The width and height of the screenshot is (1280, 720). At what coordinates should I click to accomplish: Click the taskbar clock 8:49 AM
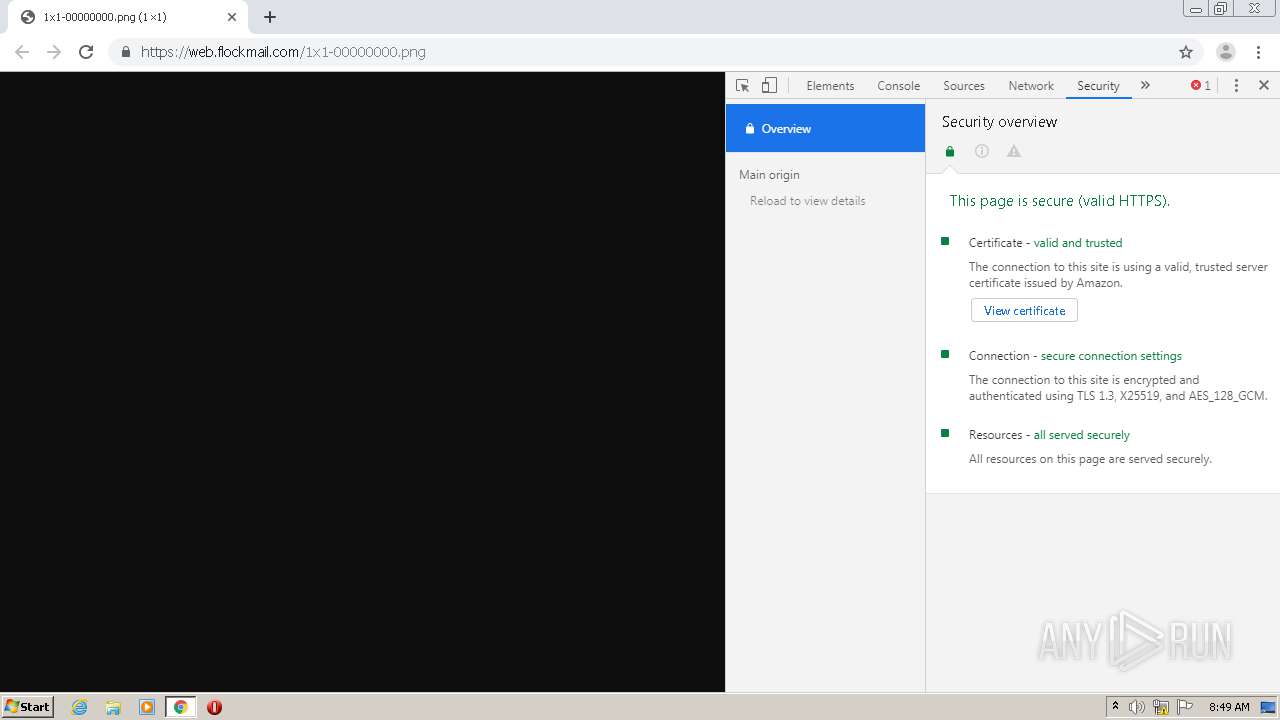(x=1229, y=707)
